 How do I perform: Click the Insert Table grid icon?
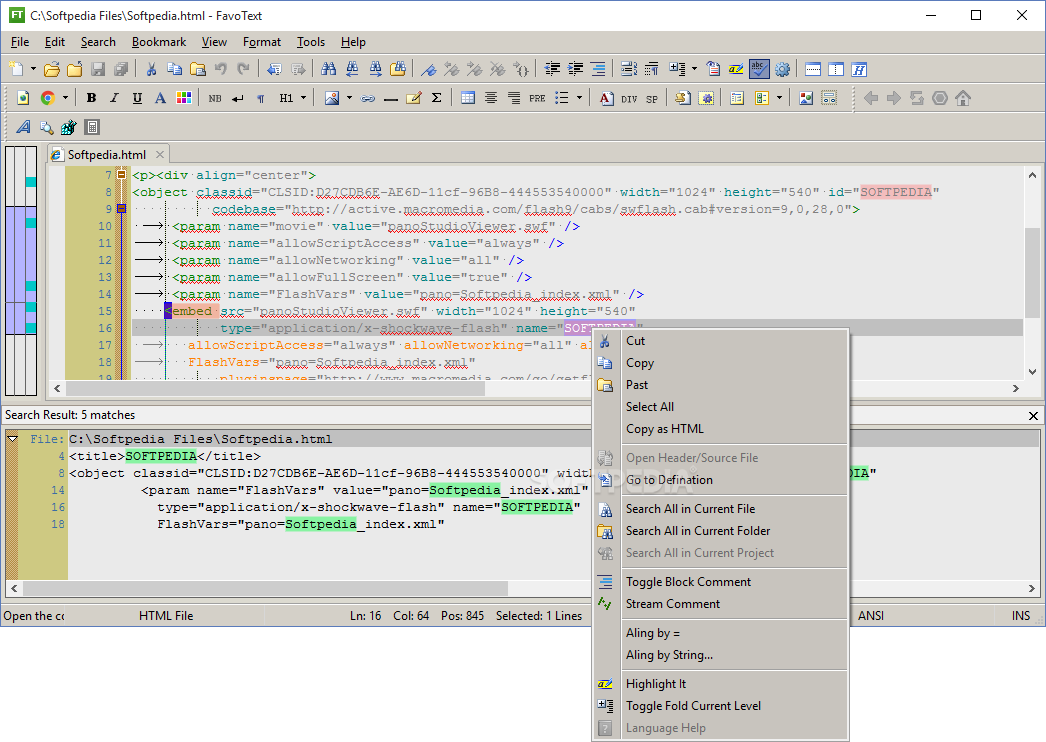pos(468,98)
